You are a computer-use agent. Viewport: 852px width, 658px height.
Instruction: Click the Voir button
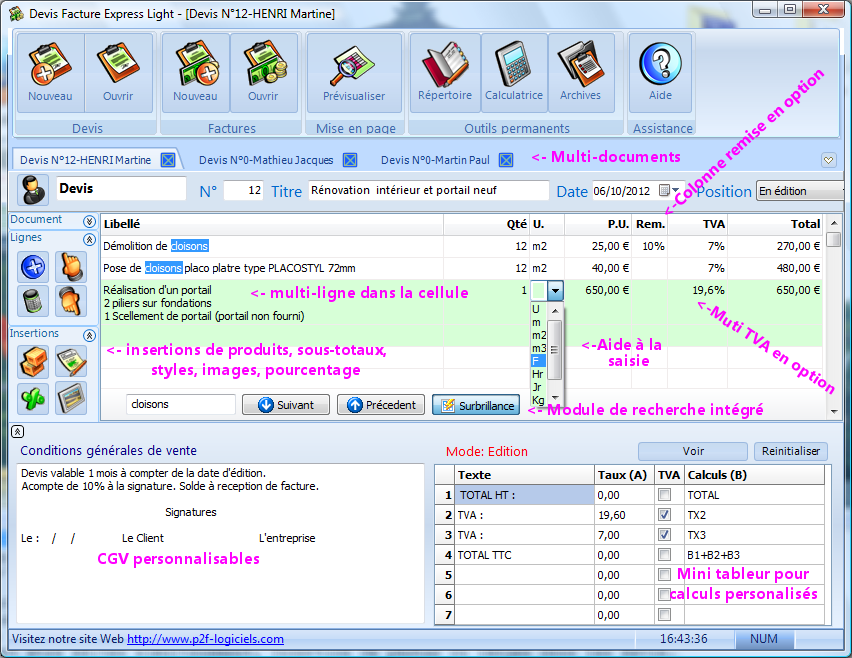[693, 451]
